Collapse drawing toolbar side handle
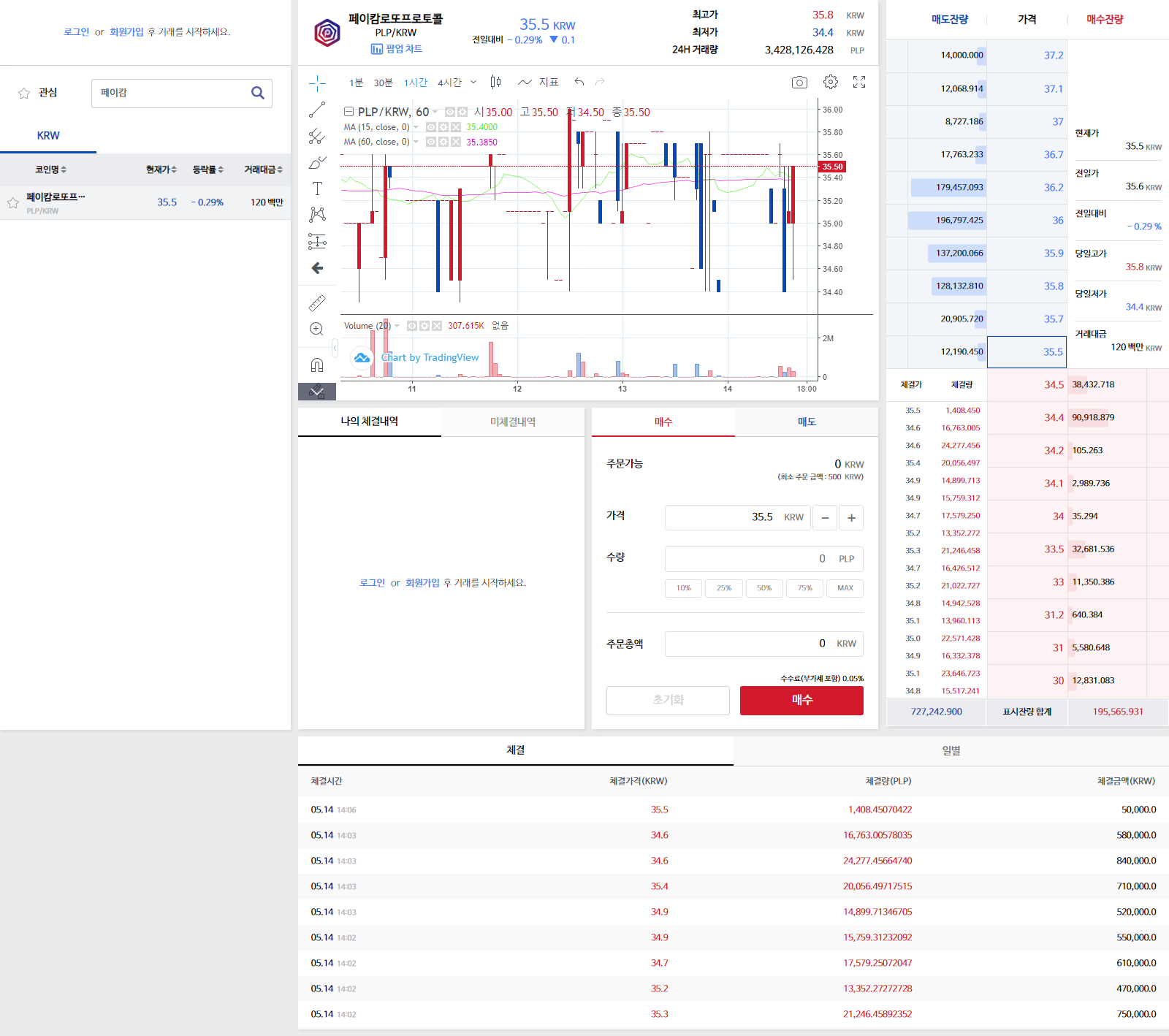The image size is (1169, 1036). (x=335, y=348)
